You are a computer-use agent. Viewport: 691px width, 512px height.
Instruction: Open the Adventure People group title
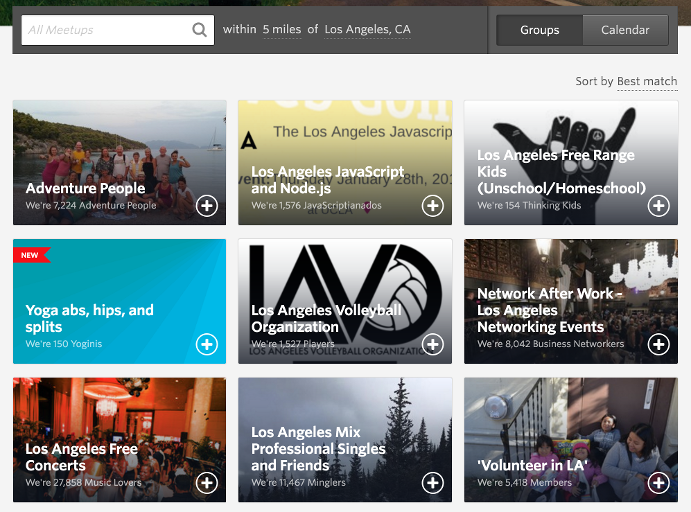(85, 189)
